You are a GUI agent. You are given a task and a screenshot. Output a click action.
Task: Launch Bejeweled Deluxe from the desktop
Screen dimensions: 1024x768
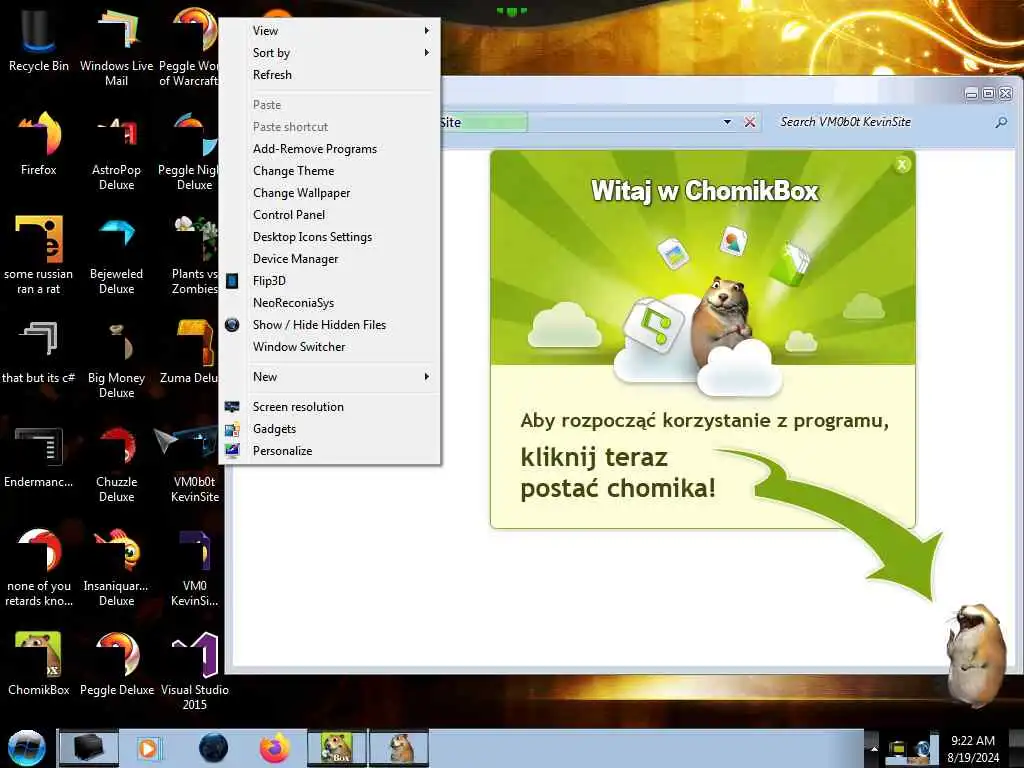[116, 255]
